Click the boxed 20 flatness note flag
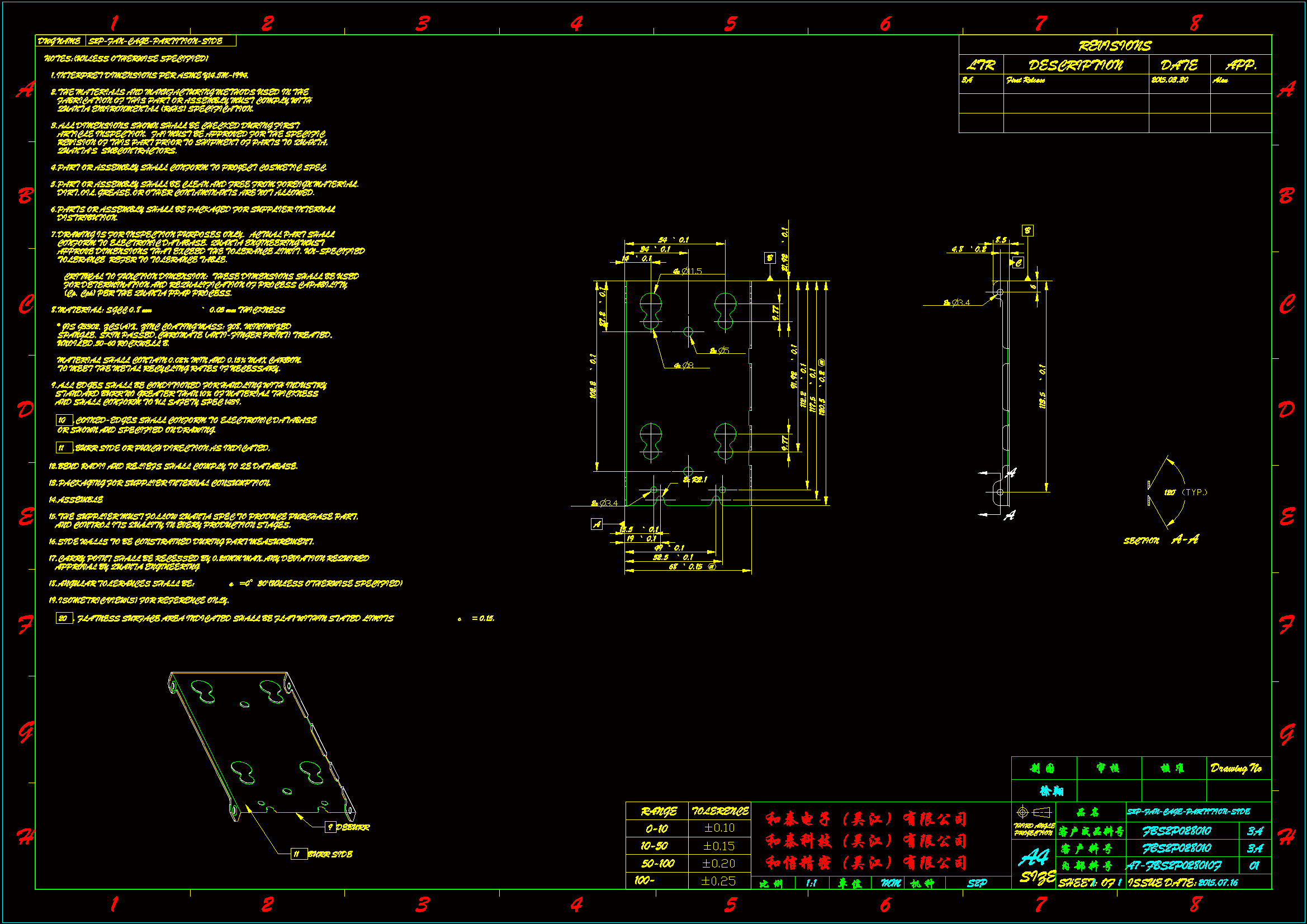This screenshot has height=924, width=1307. pyautogui.click(x=63, y=618)
